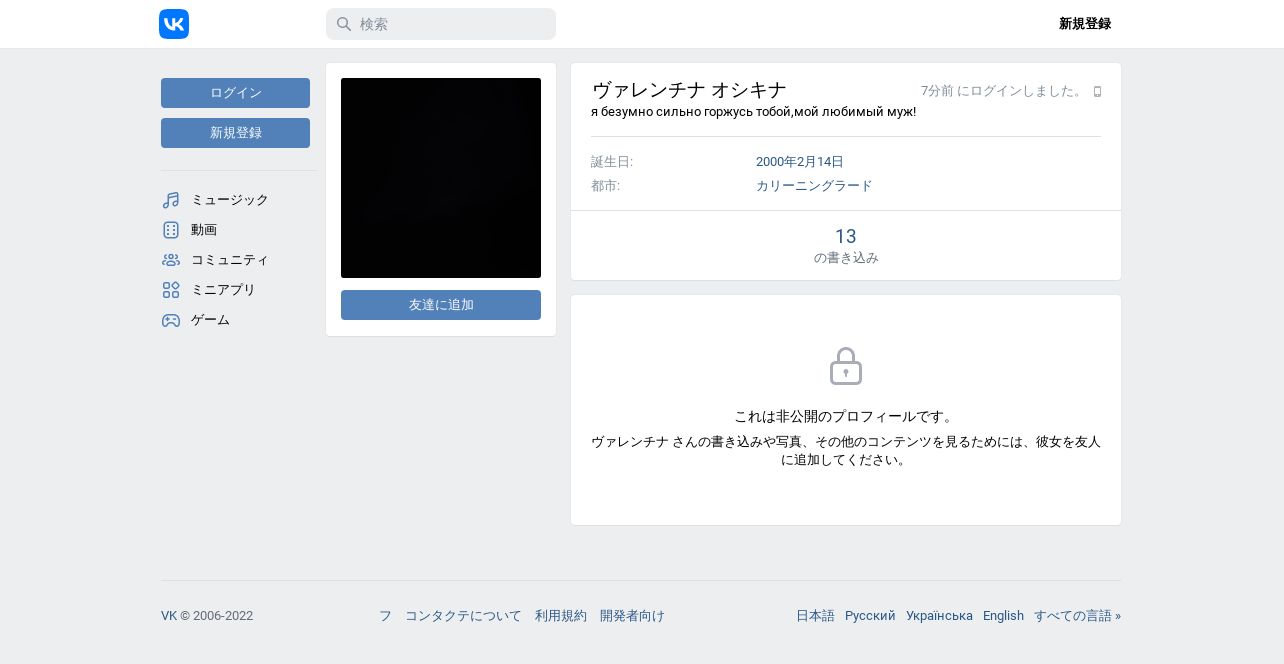Click the フ footer link

pos(385,616)
